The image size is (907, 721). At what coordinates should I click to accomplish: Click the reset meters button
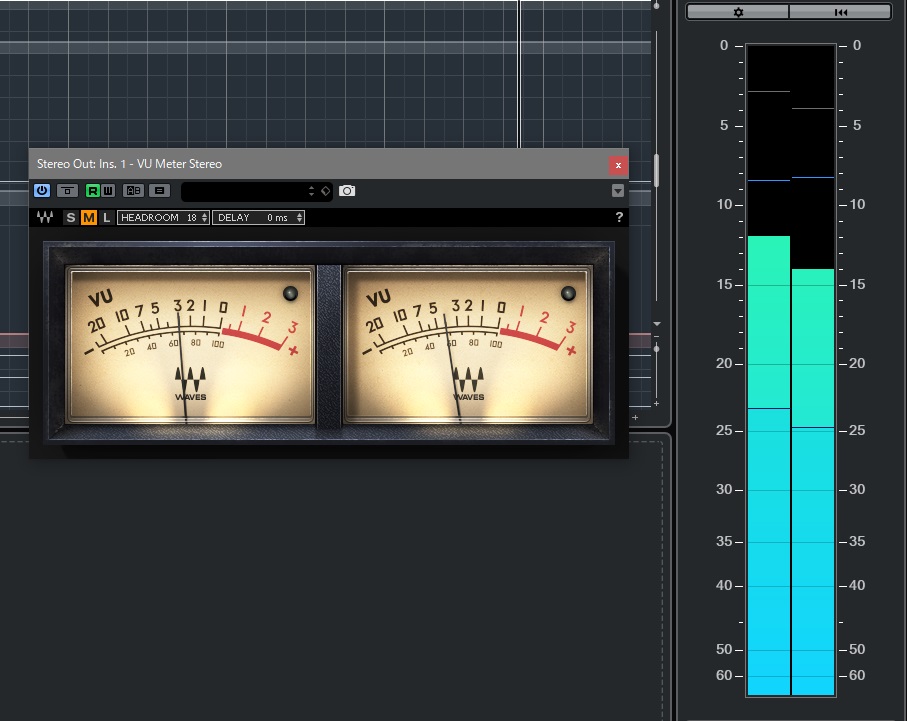tap(840, 12)
